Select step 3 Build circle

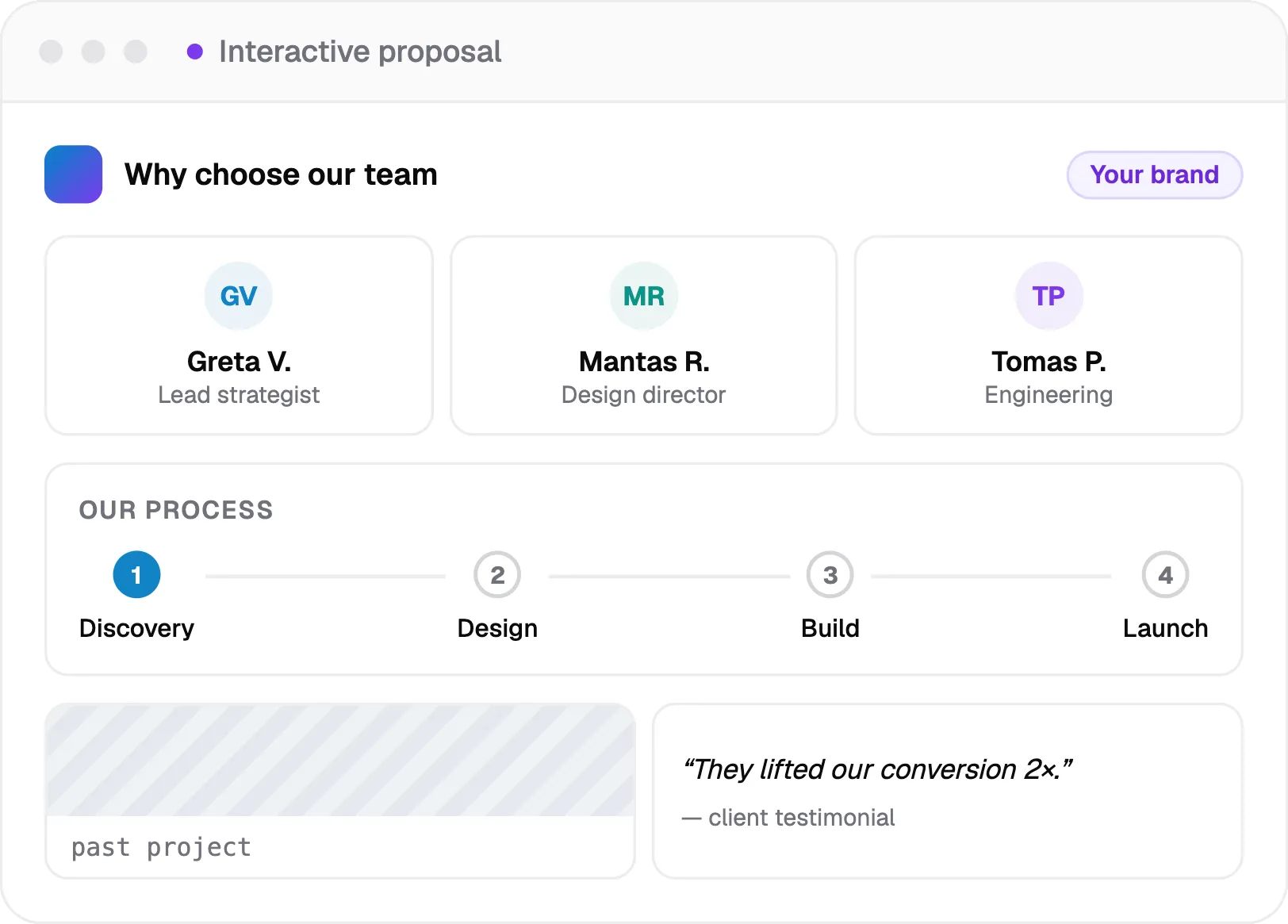tap(830, 575)
